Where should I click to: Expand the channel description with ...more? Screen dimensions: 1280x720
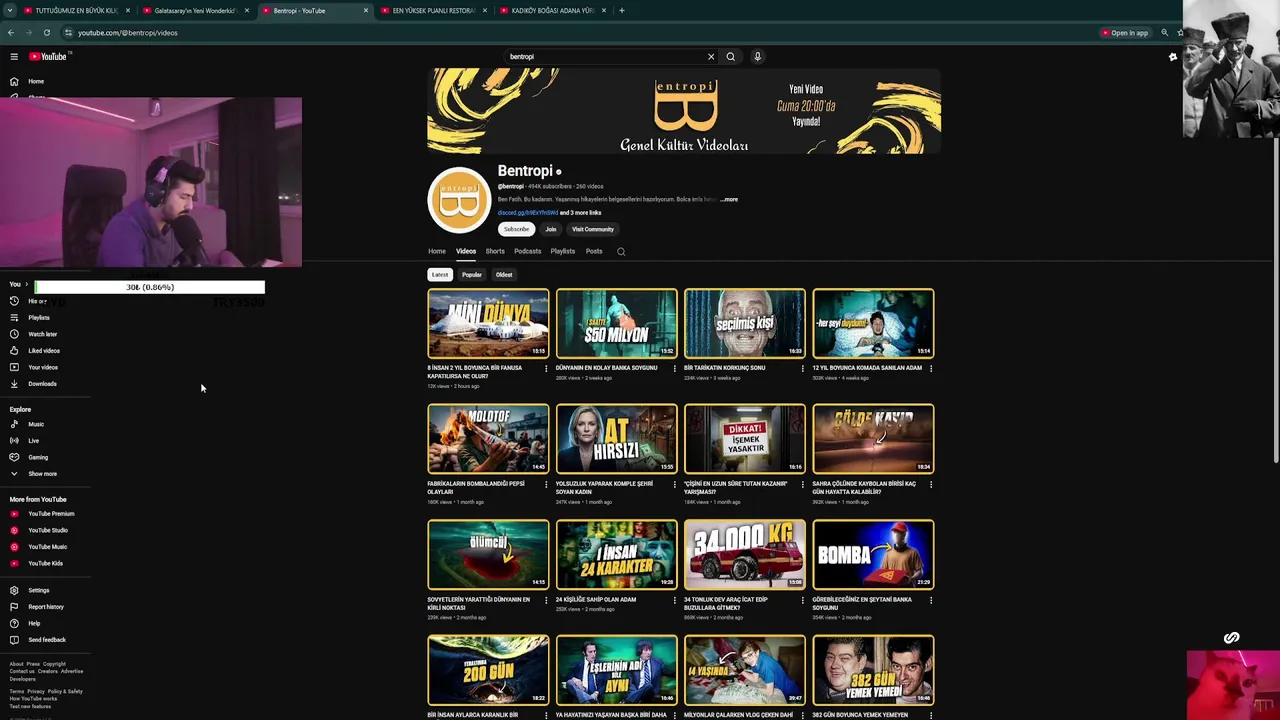pos(729,200)
